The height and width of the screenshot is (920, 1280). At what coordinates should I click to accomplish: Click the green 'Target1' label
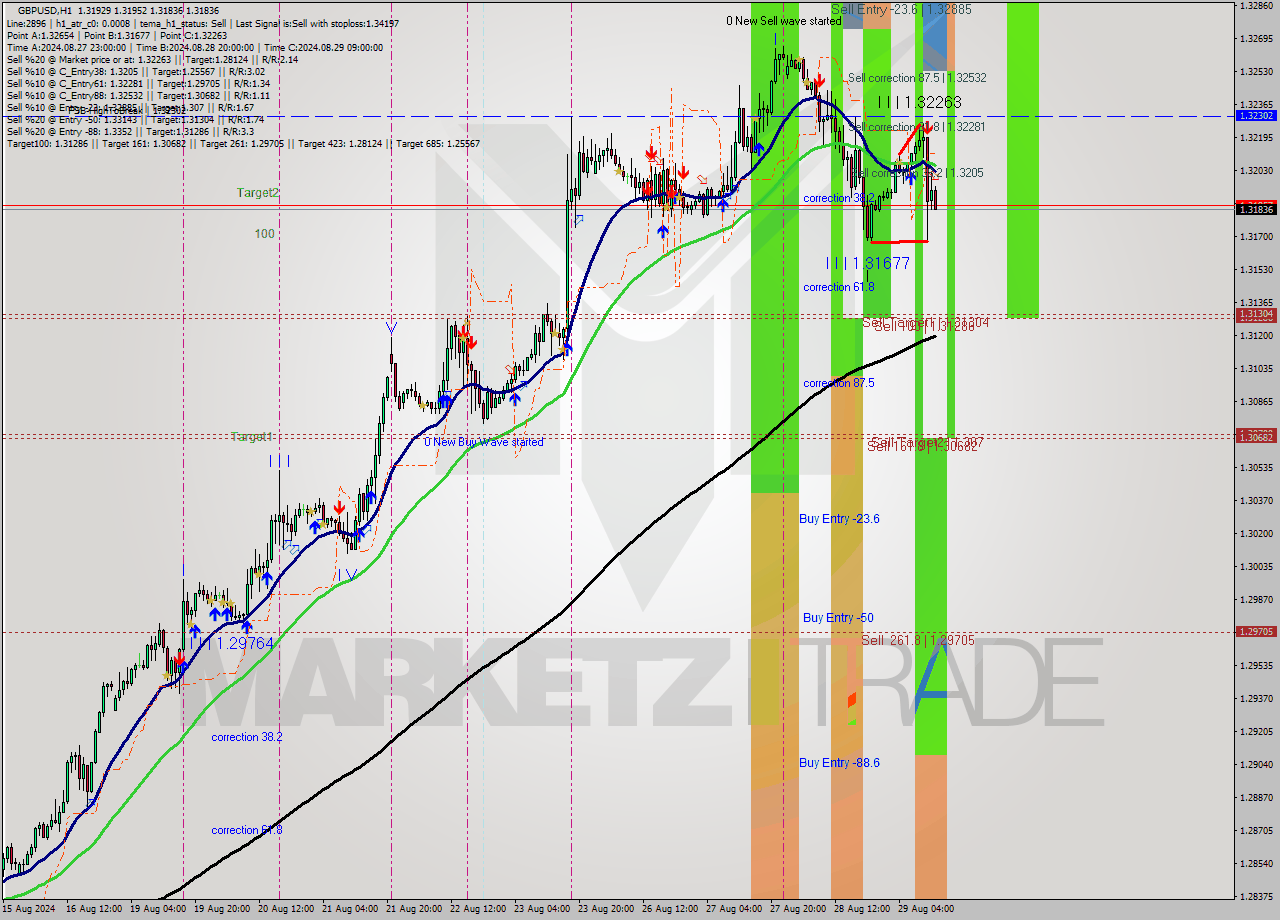pos(252,437)
